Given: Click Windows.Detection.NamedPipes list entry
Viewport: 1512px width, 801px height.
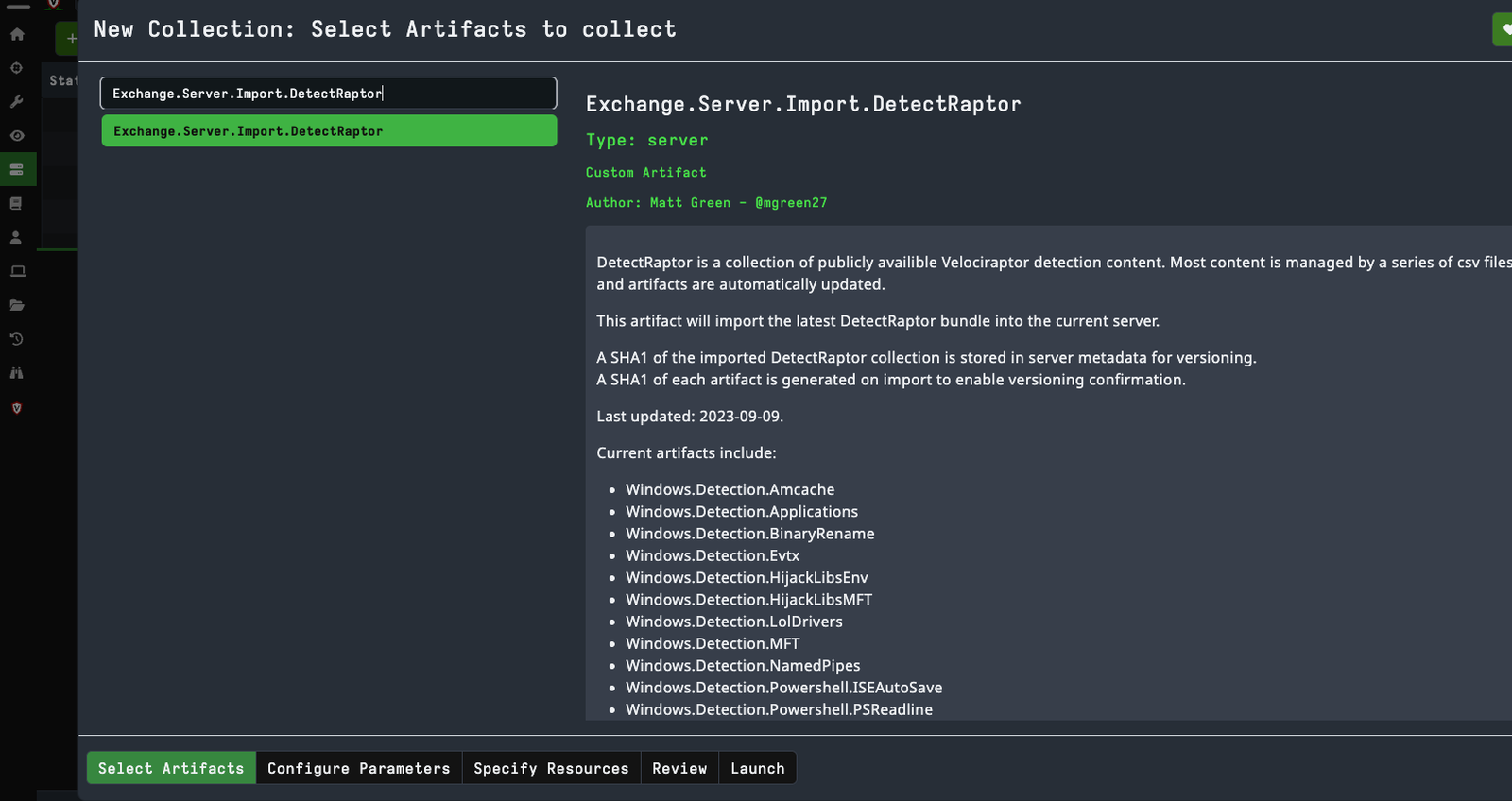Looking at the screenshot, I should 743,666.
